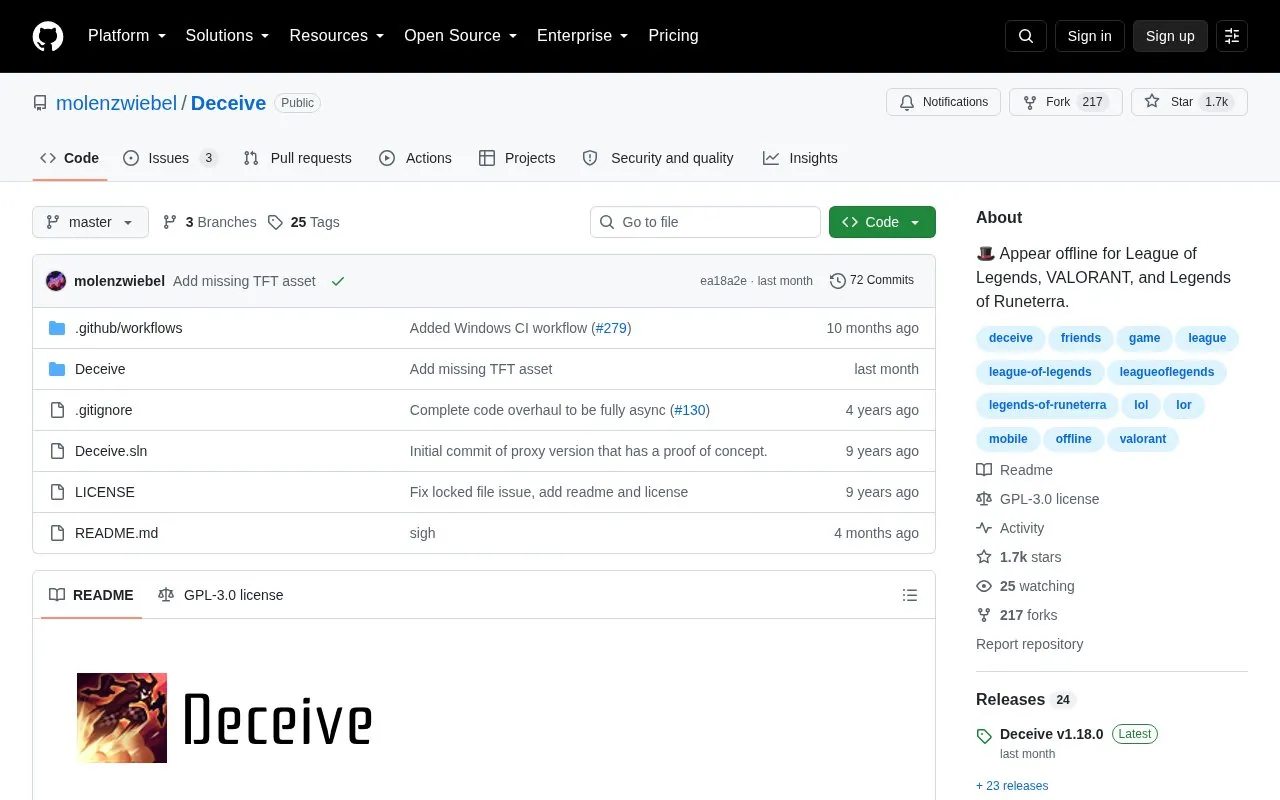
Task: Open the search magnifier button
Action: (1026, 36)
